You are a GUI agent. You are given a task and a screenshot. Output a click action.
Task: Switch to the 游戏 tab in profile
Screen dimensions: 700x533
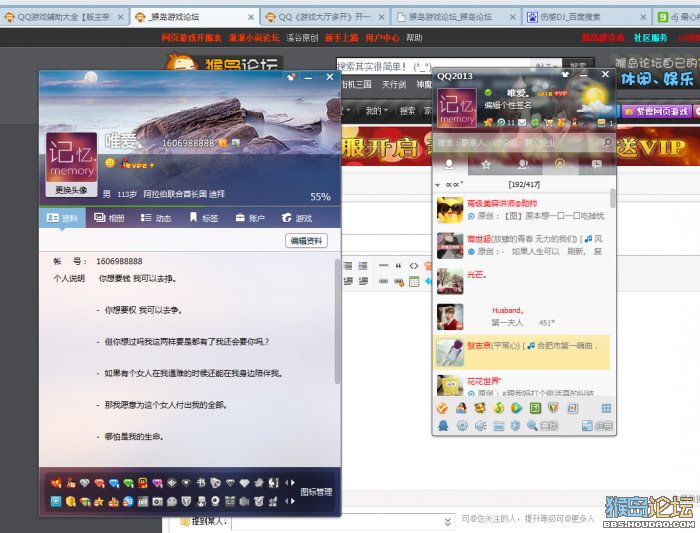pos(297,218)
